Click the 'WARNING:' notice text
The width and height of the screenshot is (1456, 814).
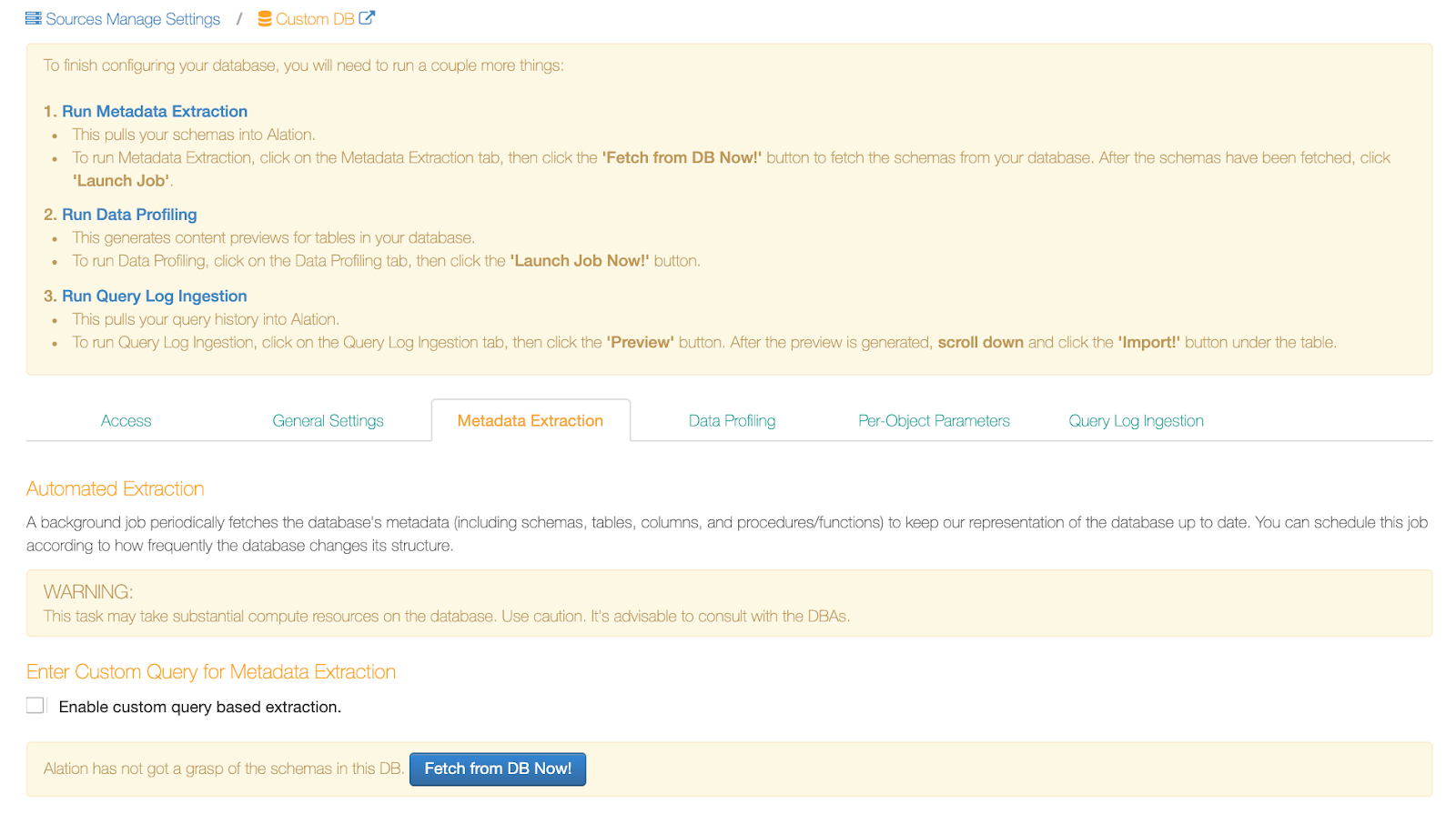(x=88, y=592)
